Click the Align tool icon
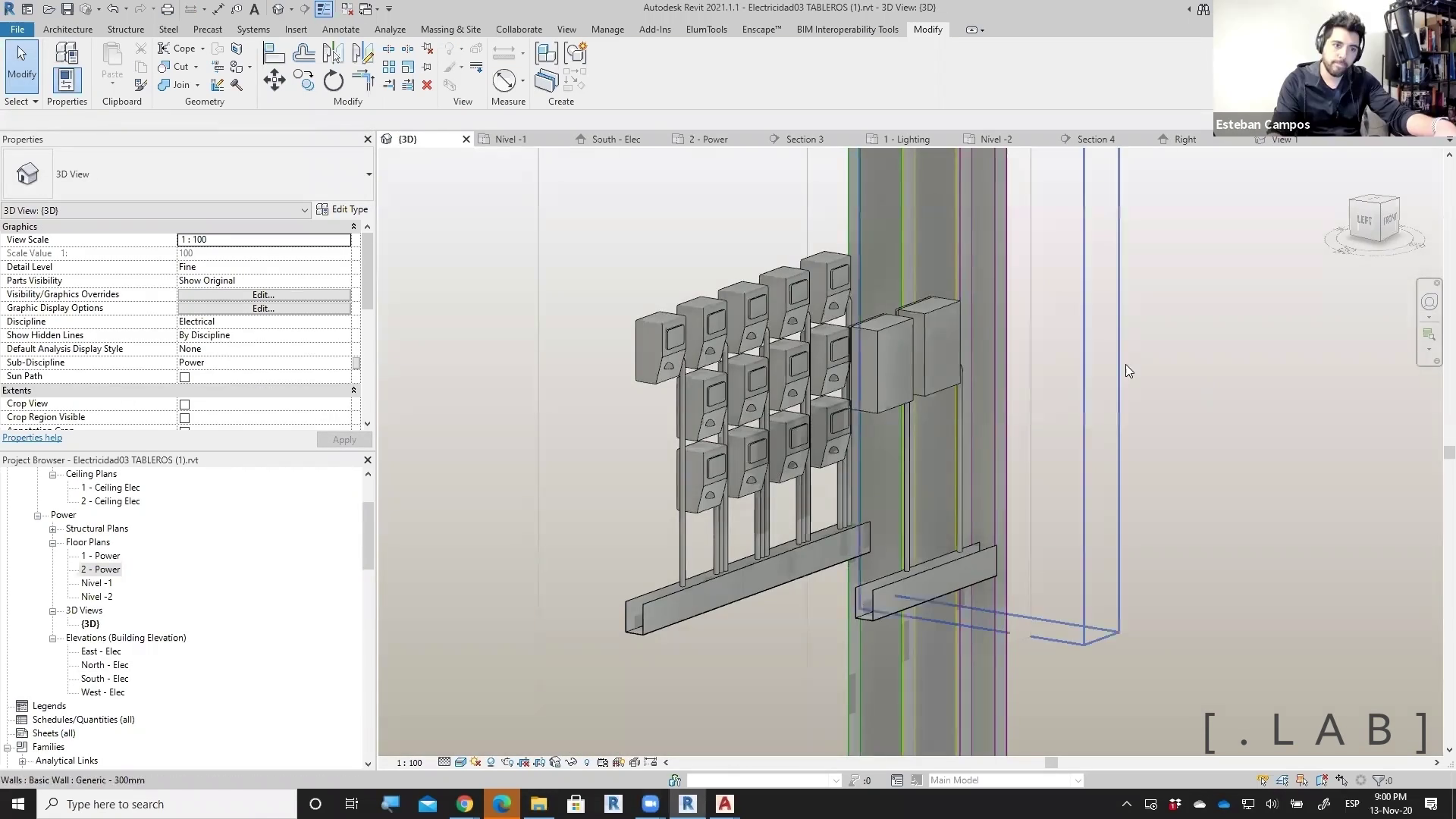The image size is (1456, 819). click(x=274, y=53)
